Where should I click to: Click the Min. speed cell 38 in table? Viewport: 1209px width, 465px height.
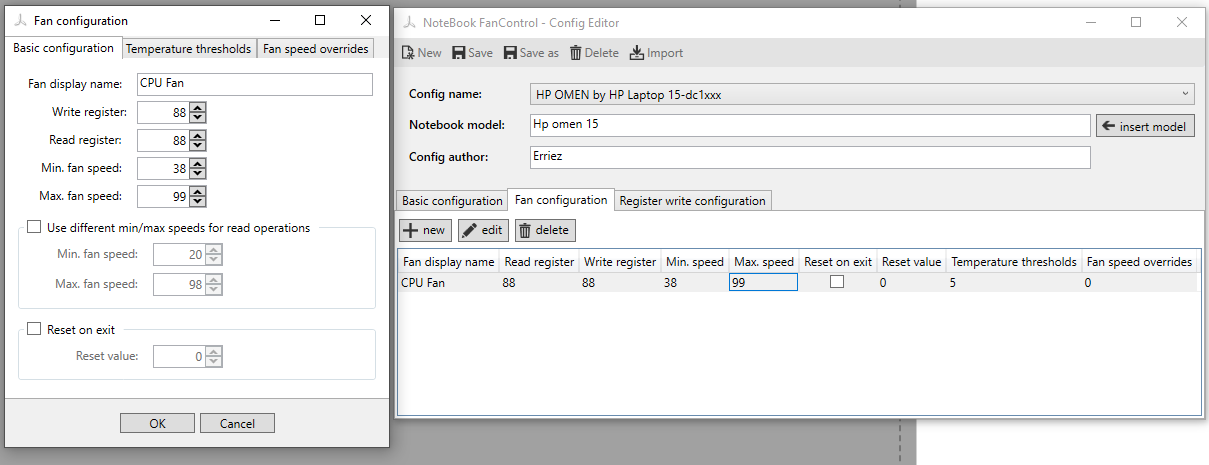694,283
